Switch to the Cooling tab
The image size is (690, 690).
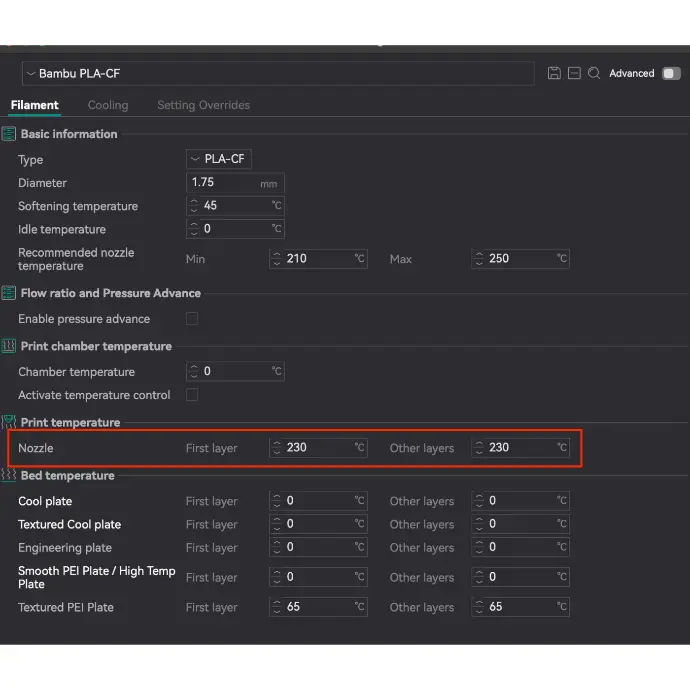pyautogui.click(x=108, y=105)
